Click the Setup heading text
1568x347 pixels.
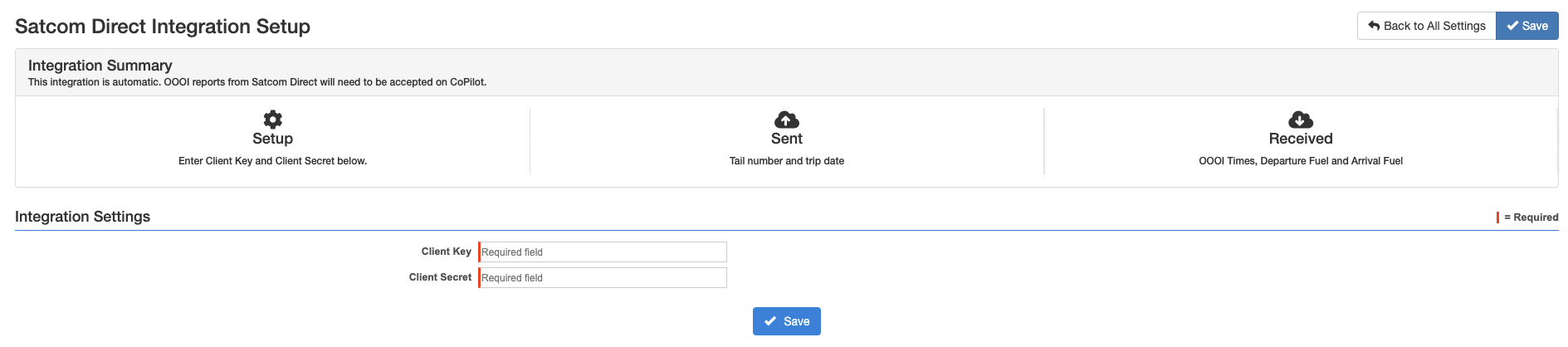(x=272, y=139)
